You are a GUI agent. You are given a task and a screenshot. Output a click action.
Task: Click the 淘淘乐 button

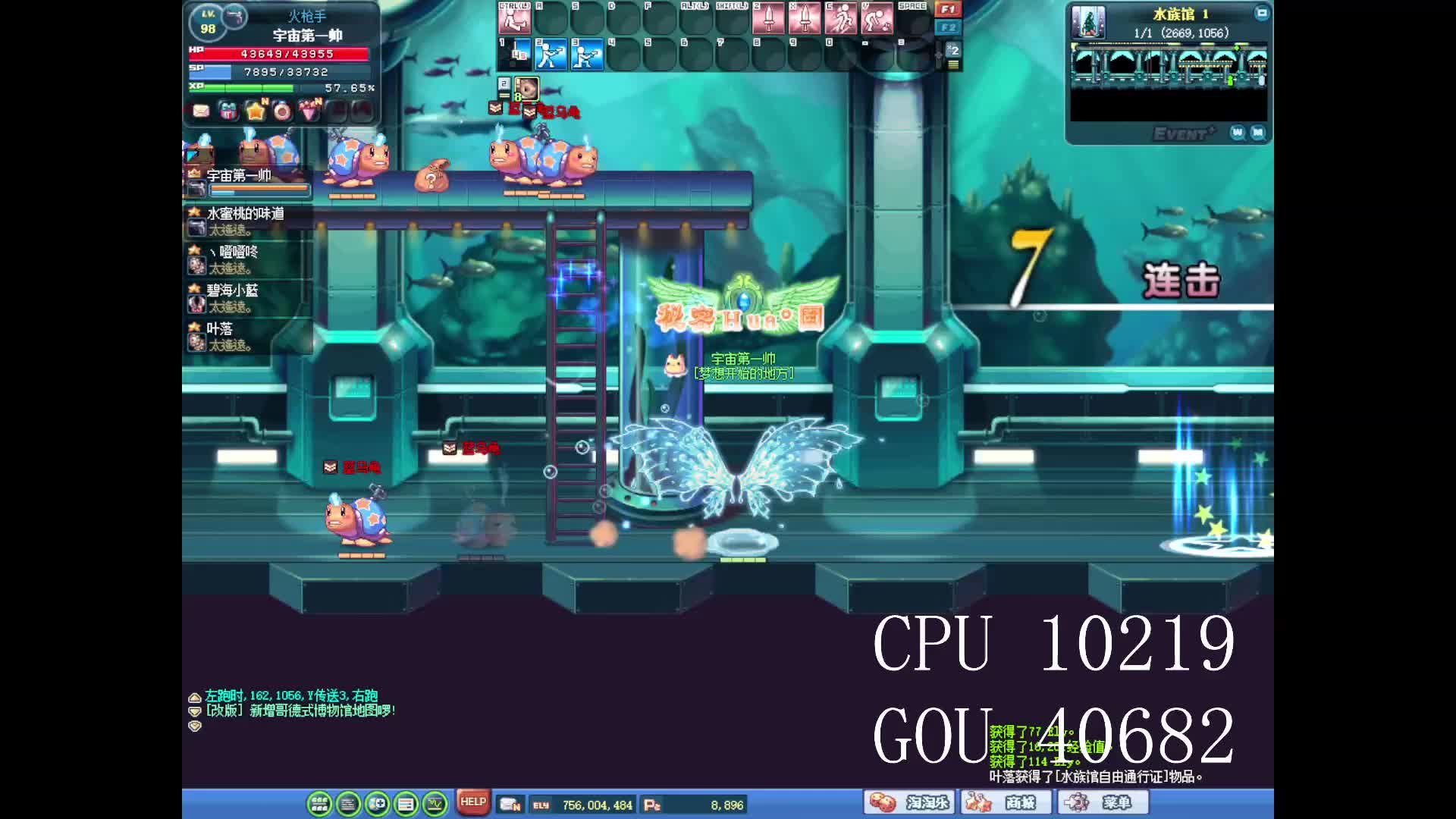tap(910, 802)
